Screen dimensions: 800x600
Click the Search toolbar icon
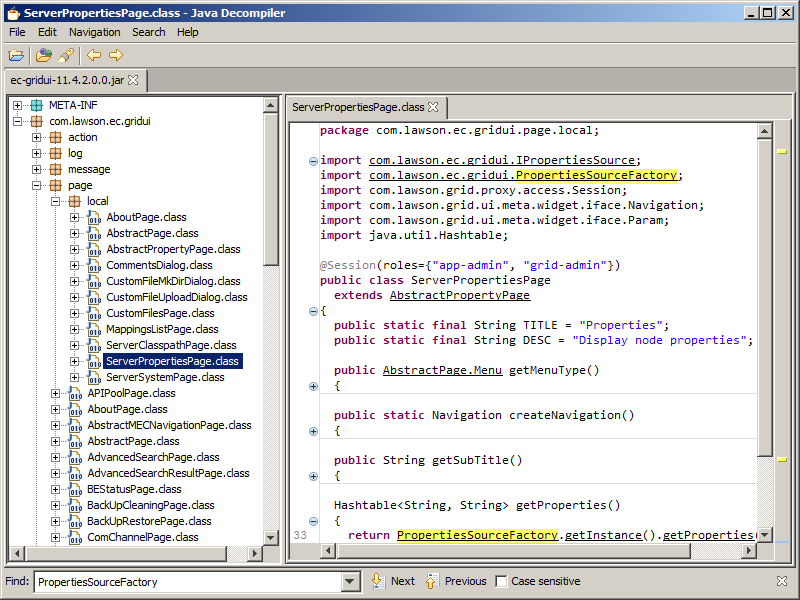tap(66, 55)
